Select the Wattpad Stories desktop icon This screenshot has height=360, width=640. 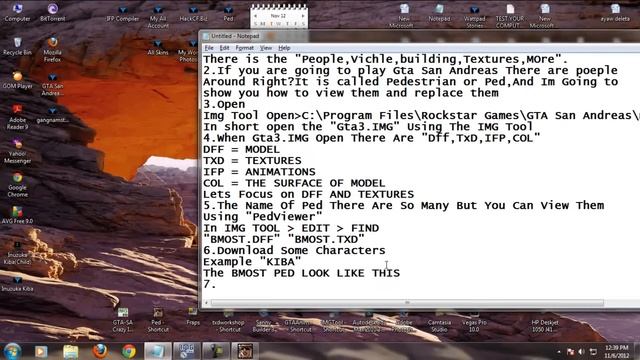[474, 16]
